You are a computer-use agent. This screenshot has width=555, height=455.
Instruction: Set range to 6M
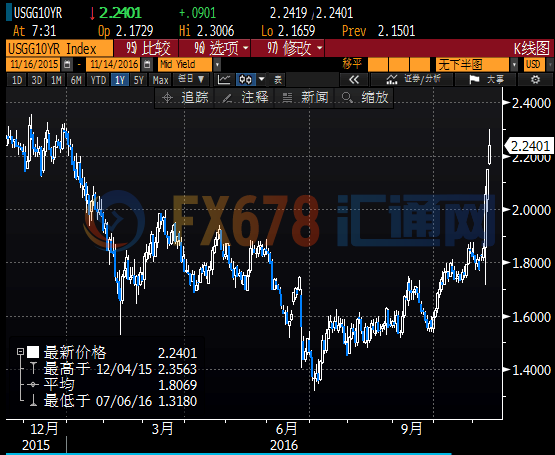point(76,80)
